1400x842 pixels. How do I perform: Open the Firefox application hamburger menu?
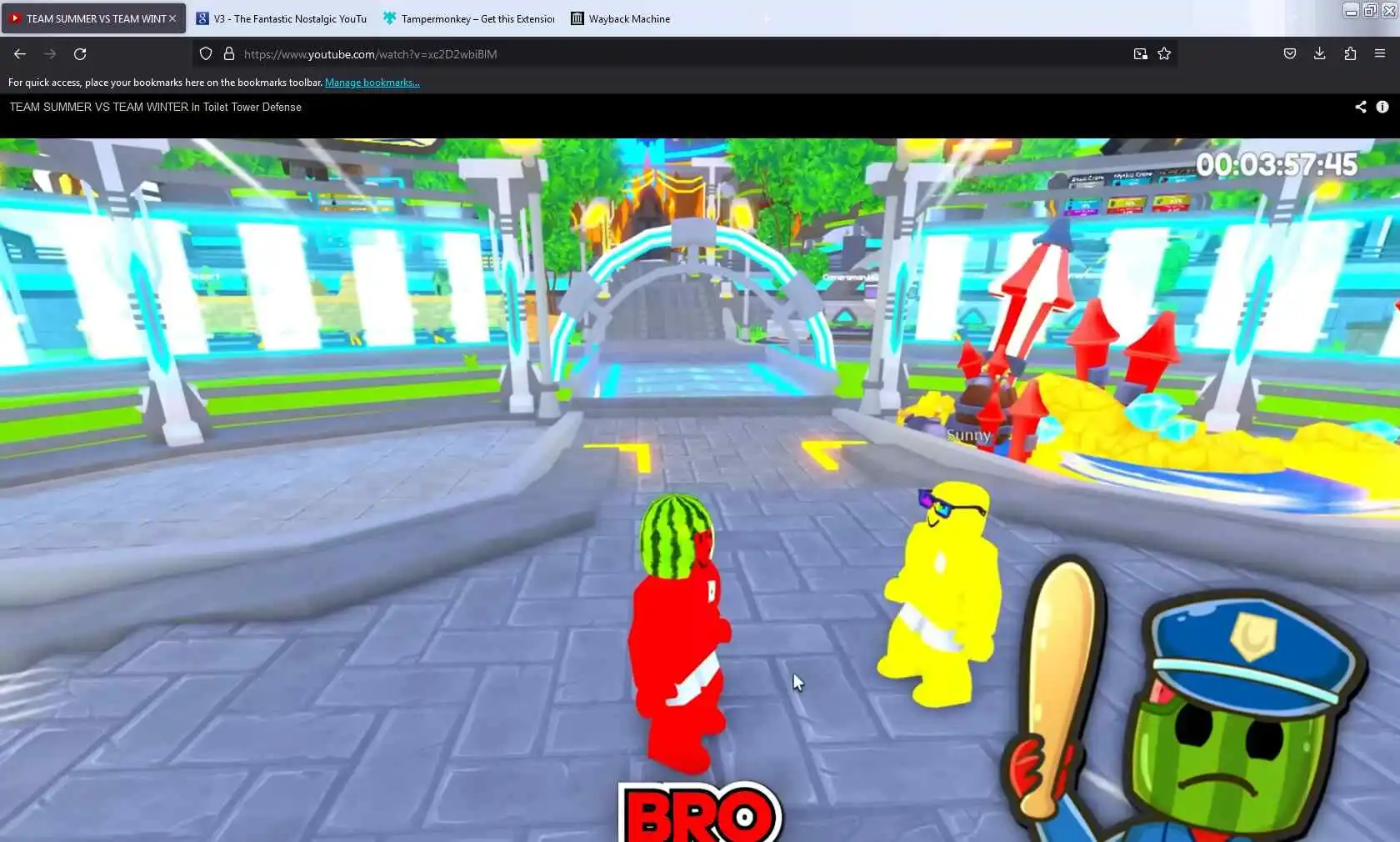(1380, 53)
